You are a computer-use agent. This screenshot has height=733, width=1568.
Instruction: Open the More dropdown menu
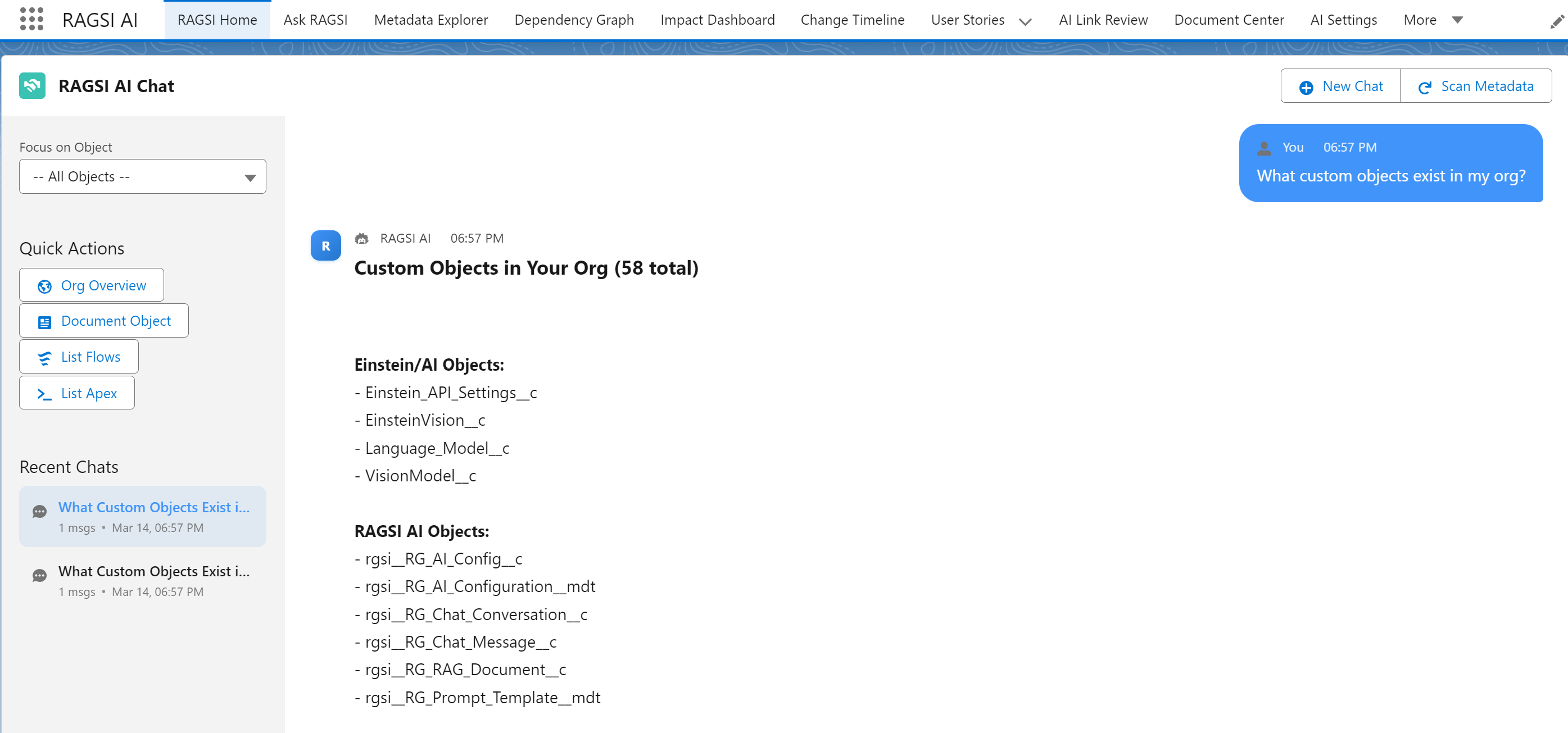(1434, 20)
